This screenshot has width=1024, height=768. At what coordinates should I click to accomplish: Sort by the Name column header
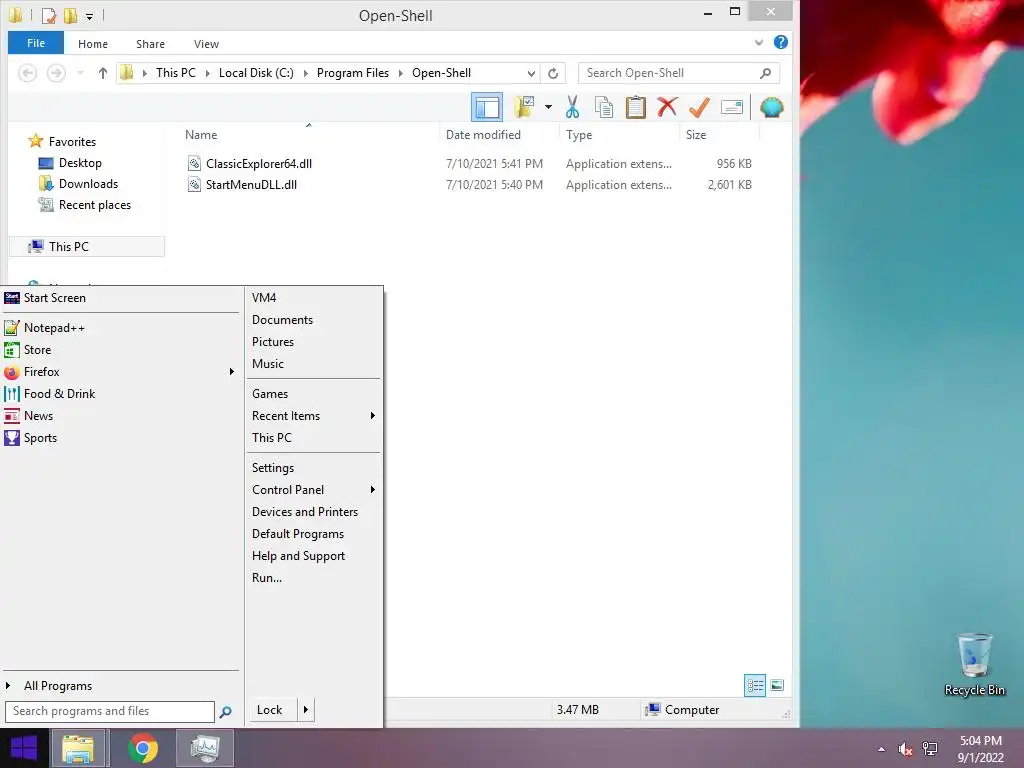(x=200, y=135)
